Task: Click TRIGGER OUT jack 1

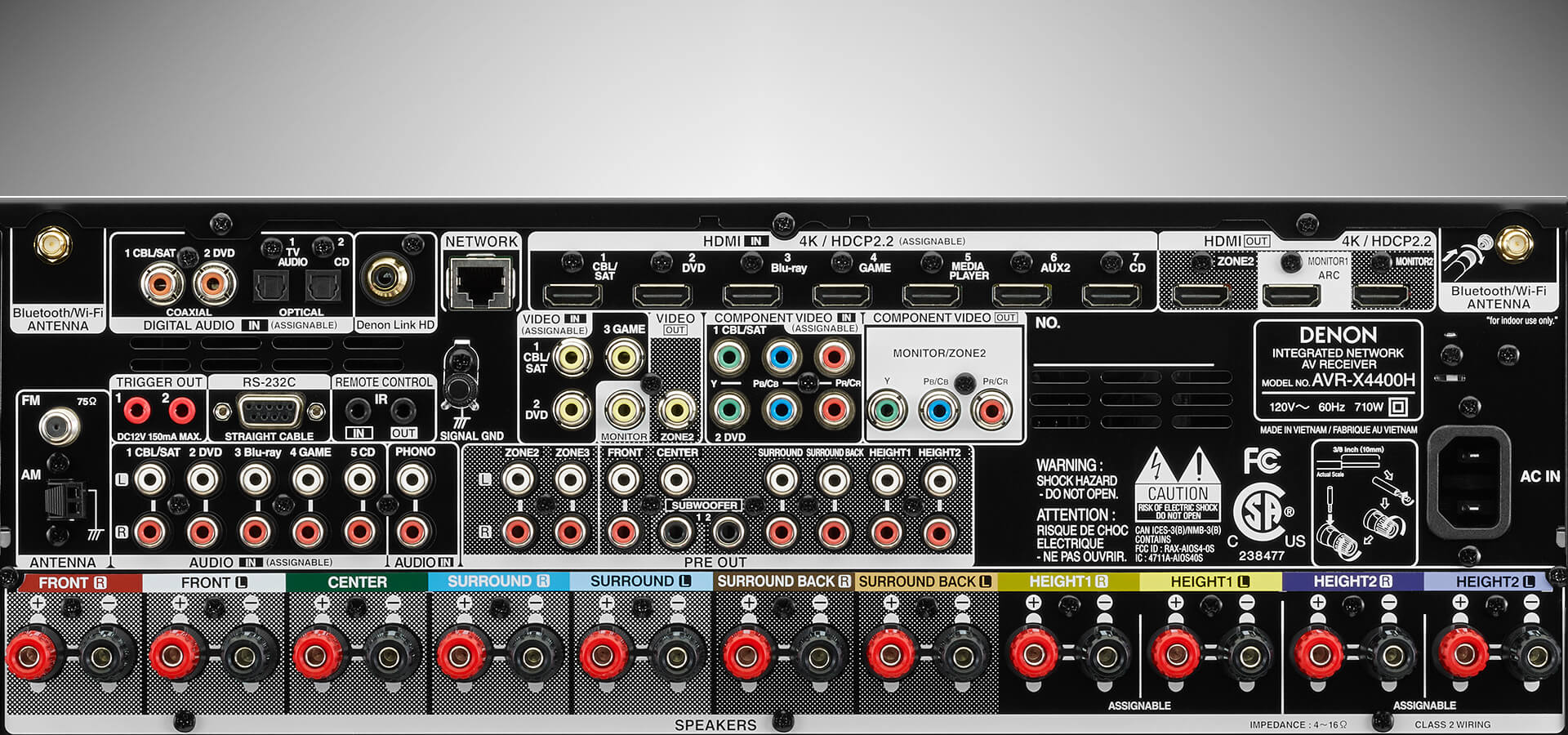Action: pyautogui.click(x=136, y=410)
